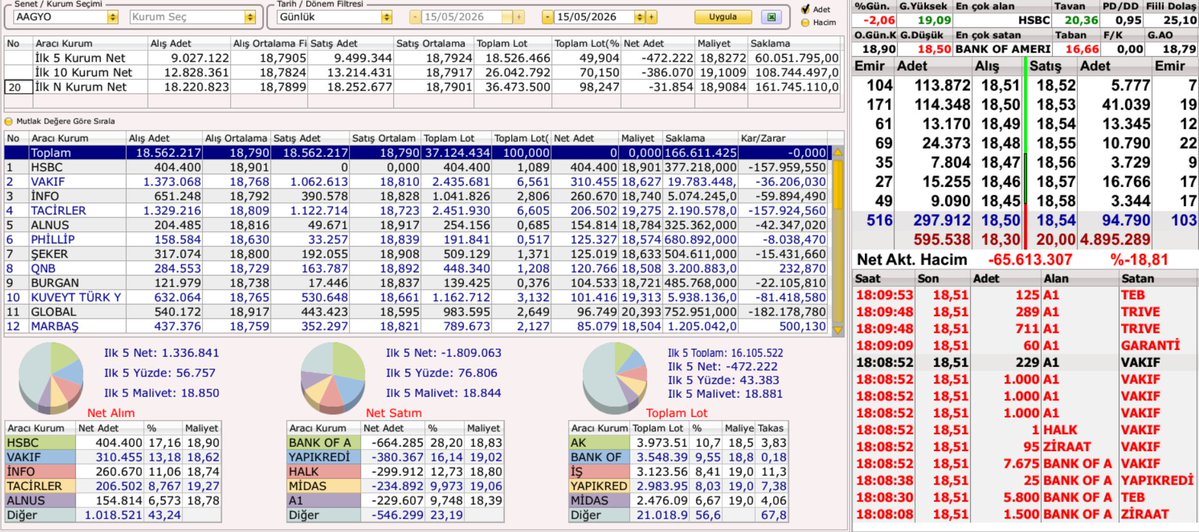Select the QNB row in broker table
Screen dimensions: 1199x532
(417, 269)
